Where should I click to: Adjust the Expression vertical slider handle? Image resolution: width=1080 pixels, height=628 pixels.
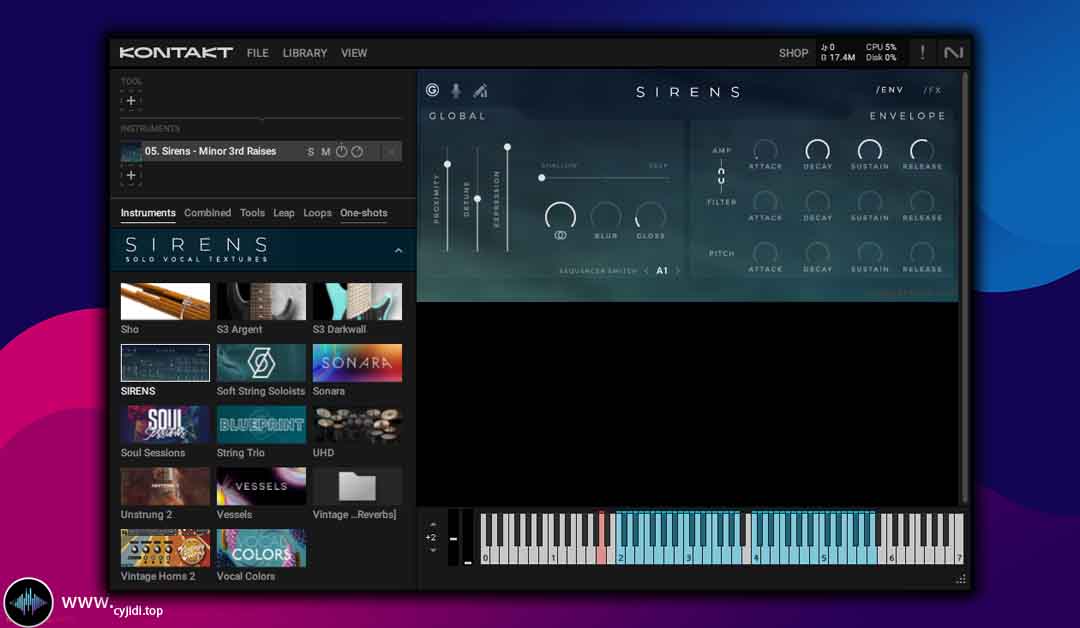(507, 147)
